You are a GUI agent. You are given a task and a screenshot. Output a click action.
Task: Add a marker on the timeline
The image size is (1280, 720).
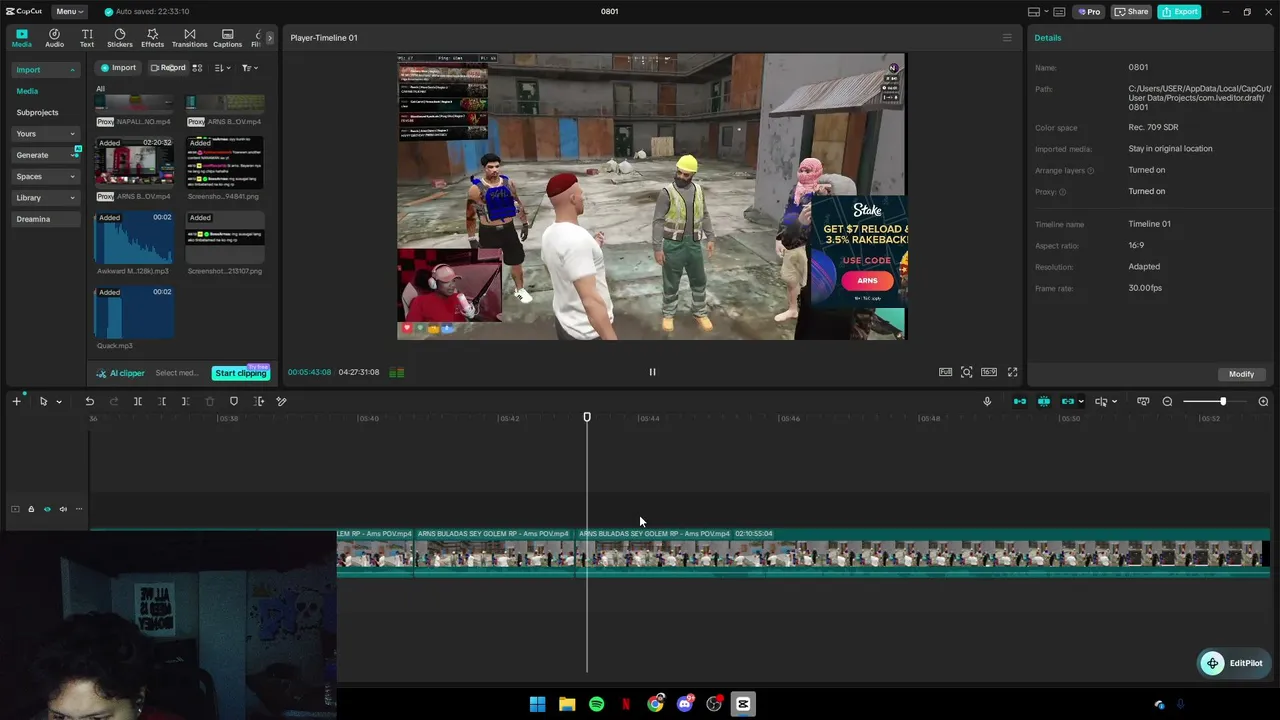click(x=234, y=401)
